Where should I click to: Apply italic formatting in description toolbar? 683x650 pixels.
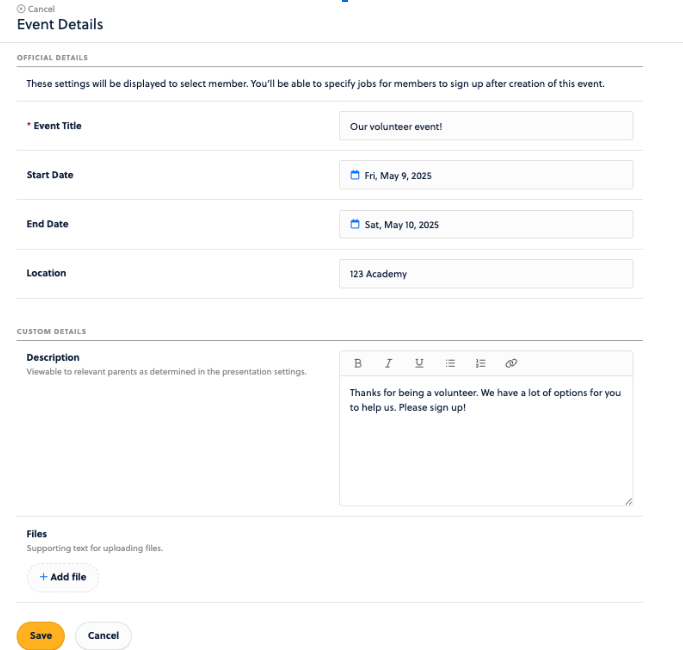coord(388,363)
